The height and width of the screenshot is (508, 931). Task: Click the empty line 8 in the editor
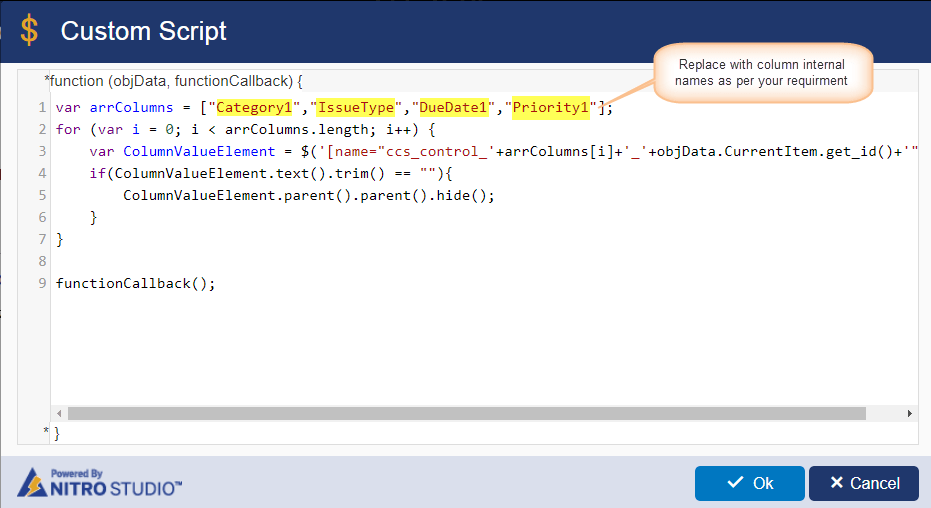[x=484, y=261]
